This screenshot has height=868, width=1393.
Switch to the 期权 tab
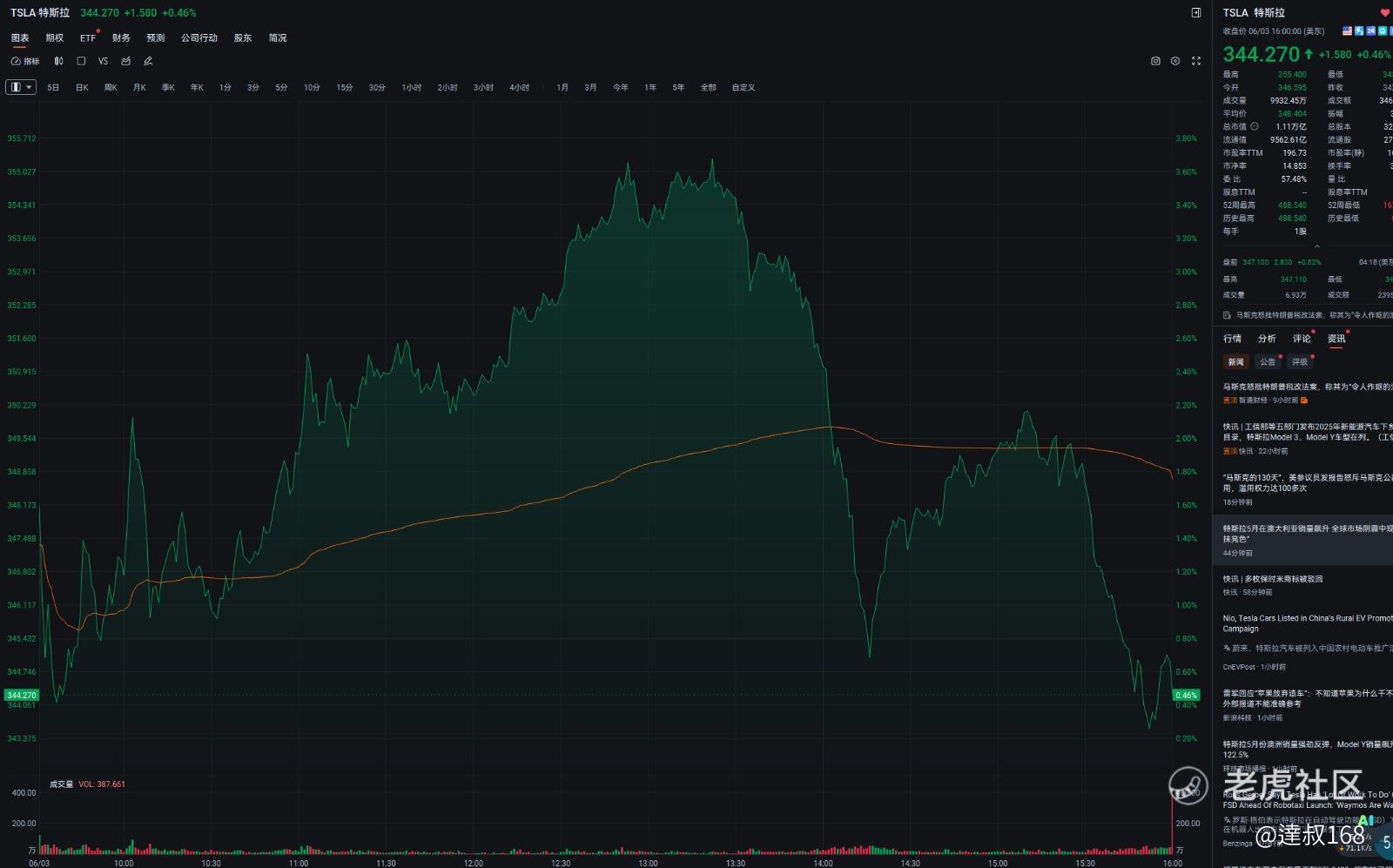click(55, 37)
